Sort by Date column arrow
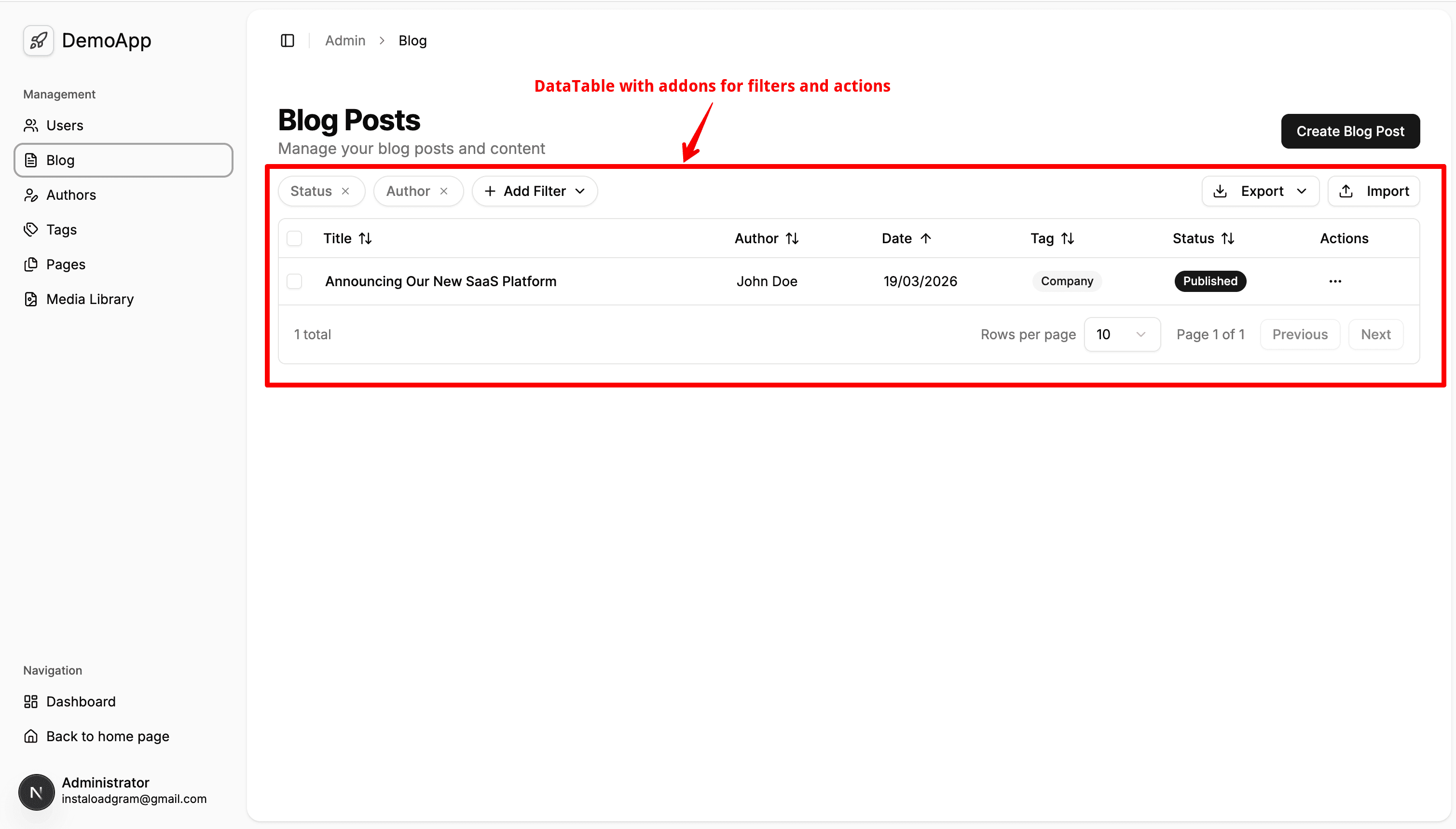Image resolution: width=1456 pixels, height=829 pixels. (x=925, y=238)
